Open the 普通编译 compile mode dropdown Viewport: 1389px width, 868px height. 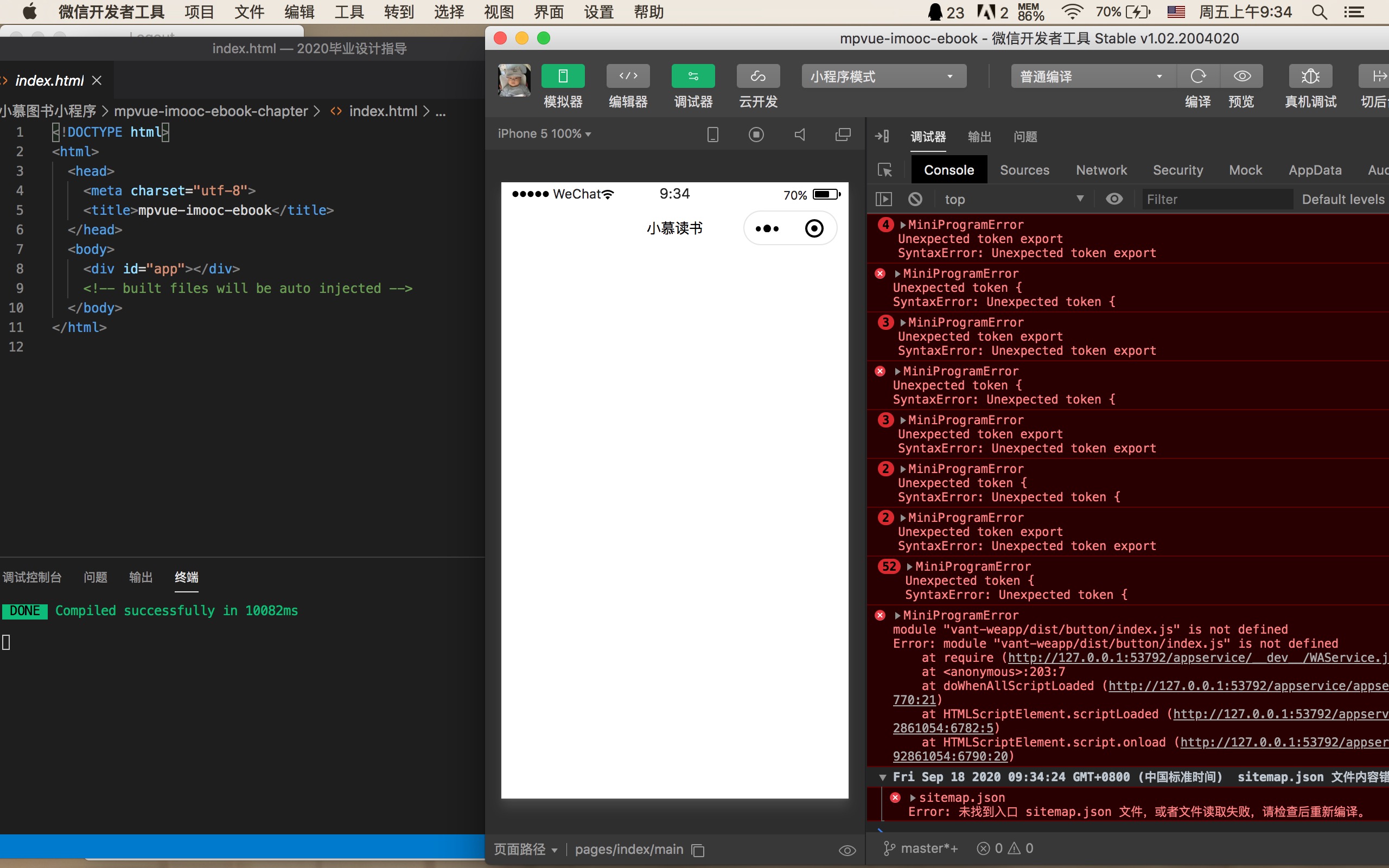pyautogui.click(x=1092, y=76)
